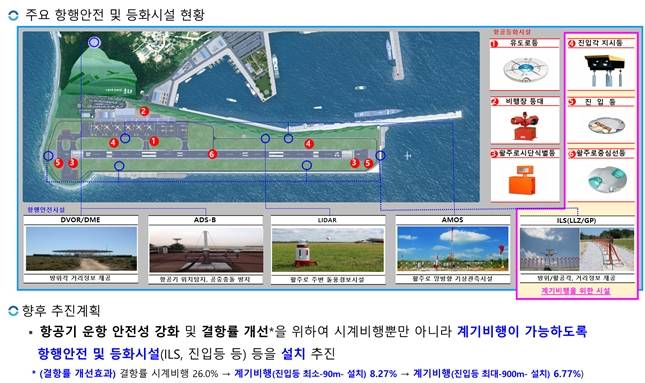Click the 활주로 양방향 기상관측시설 caption
This screenshot has width=645, height=383.
(452, 279)
